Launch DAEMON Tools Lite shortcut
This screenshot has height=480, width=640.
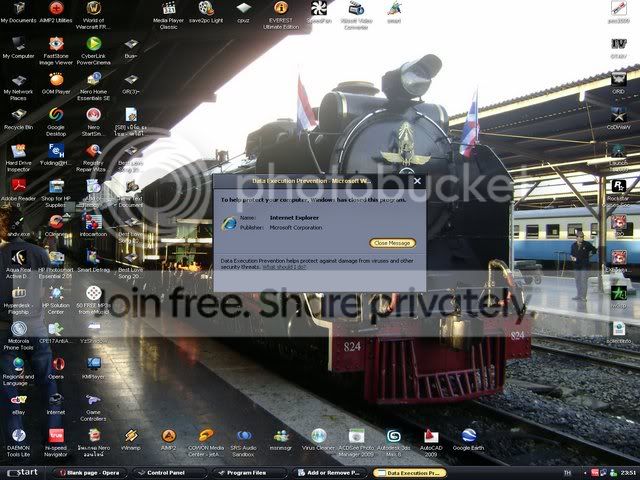18,436
